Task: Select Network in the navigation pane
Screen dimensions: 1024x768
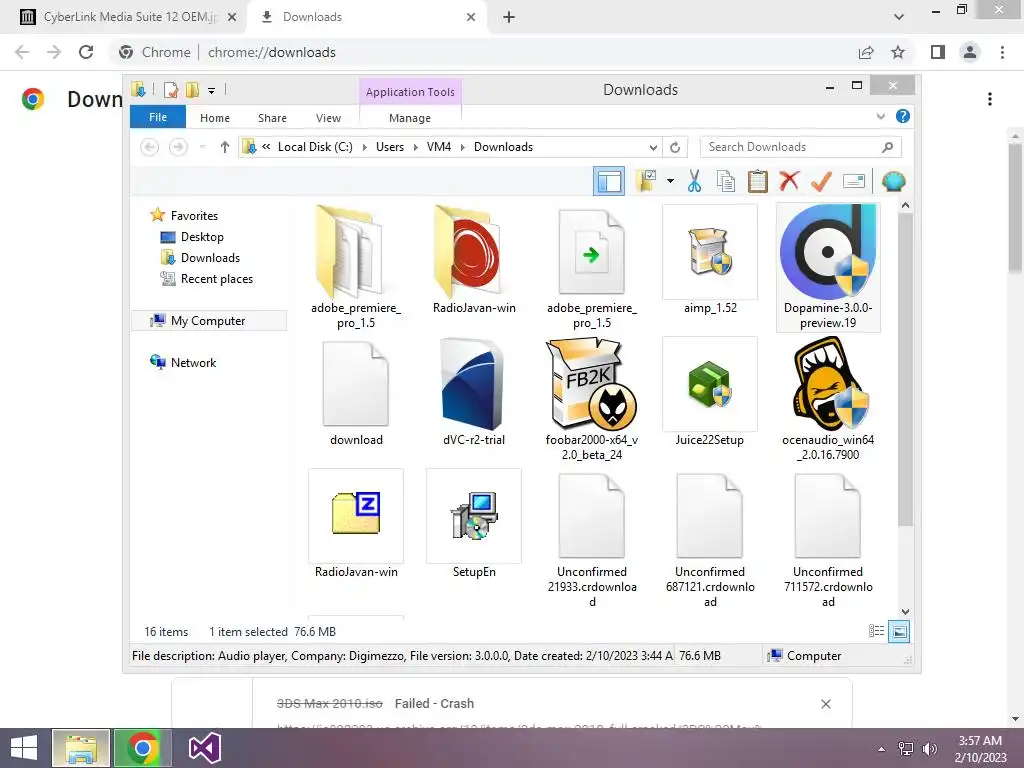Action: point(193,362)
